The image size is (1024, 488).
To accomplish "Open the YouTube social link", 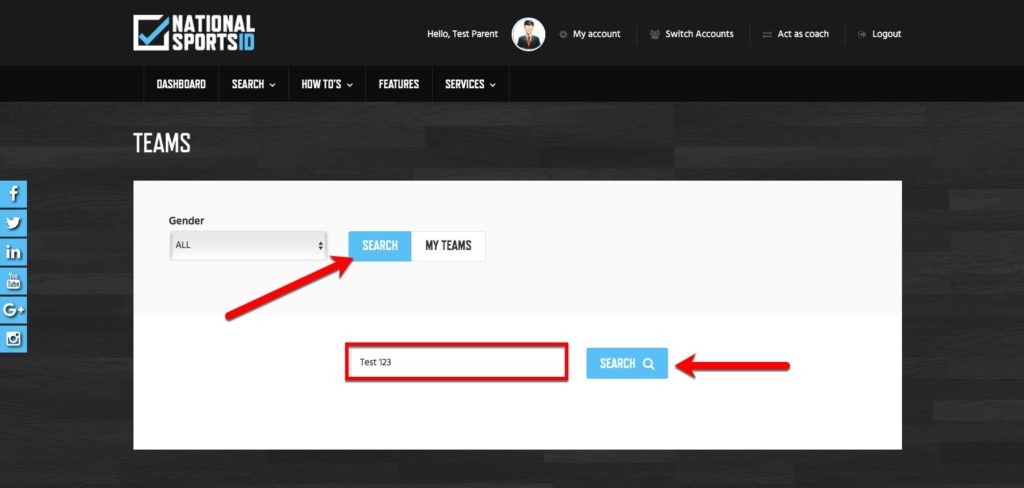I will coord(13,281).
